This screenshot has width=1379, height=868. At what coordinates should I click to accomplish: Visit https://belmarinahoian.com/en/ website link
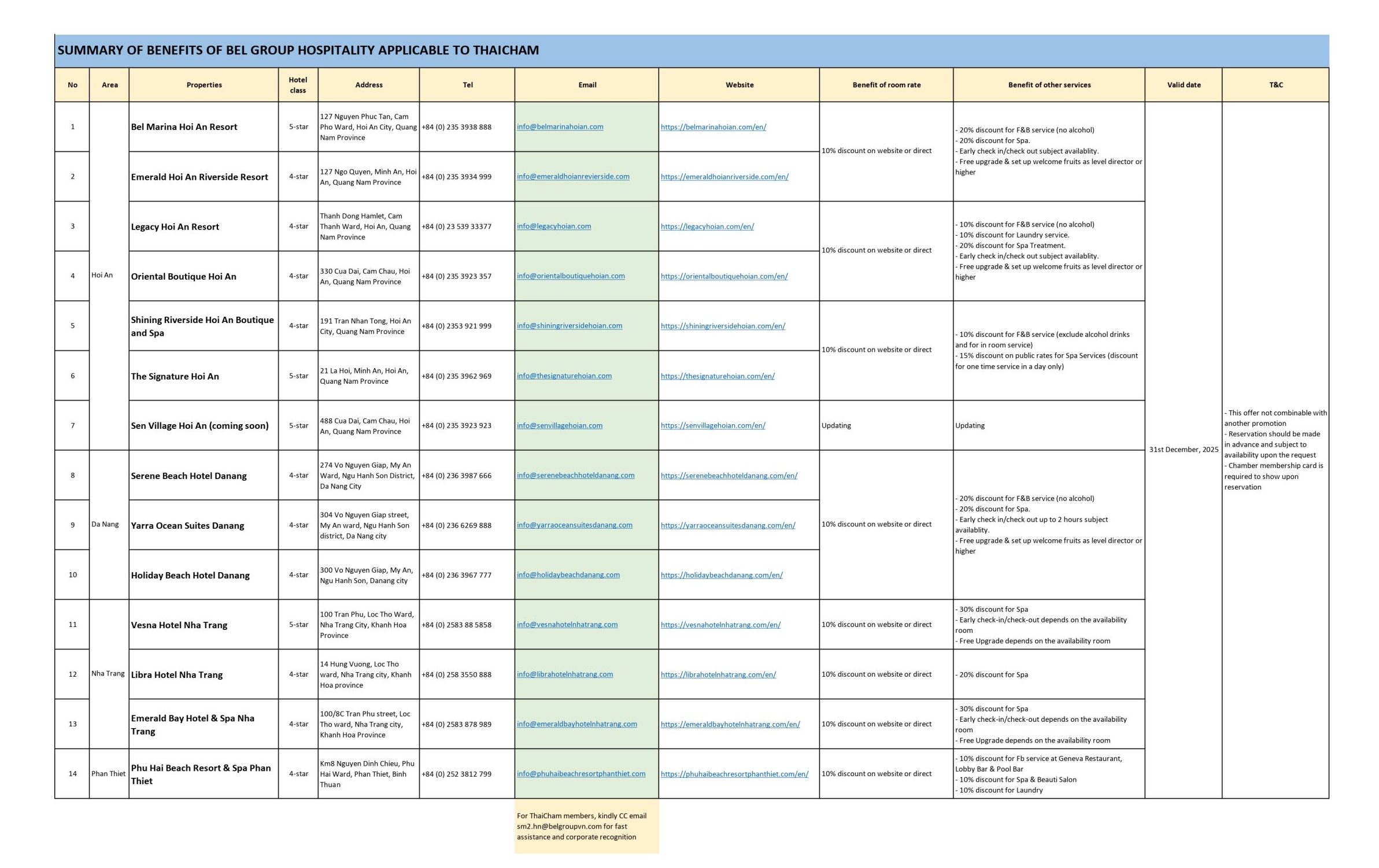pos(713,127)
